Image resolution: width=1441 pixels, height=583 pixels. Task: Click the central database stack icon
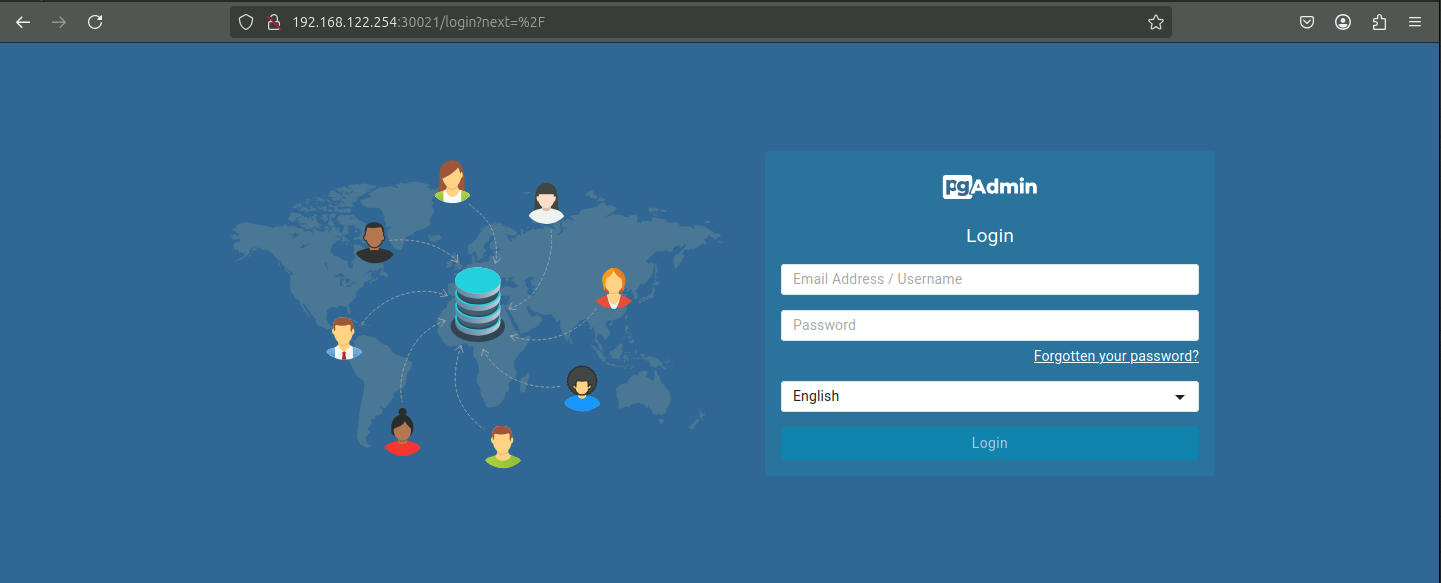click(477, 304)
